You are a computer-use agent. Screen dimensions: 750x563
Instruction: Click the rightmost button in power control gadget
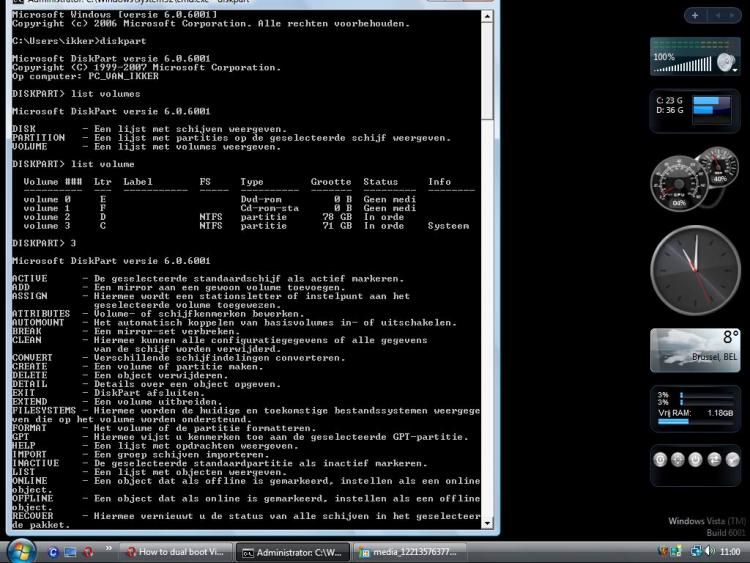(732, 459)
